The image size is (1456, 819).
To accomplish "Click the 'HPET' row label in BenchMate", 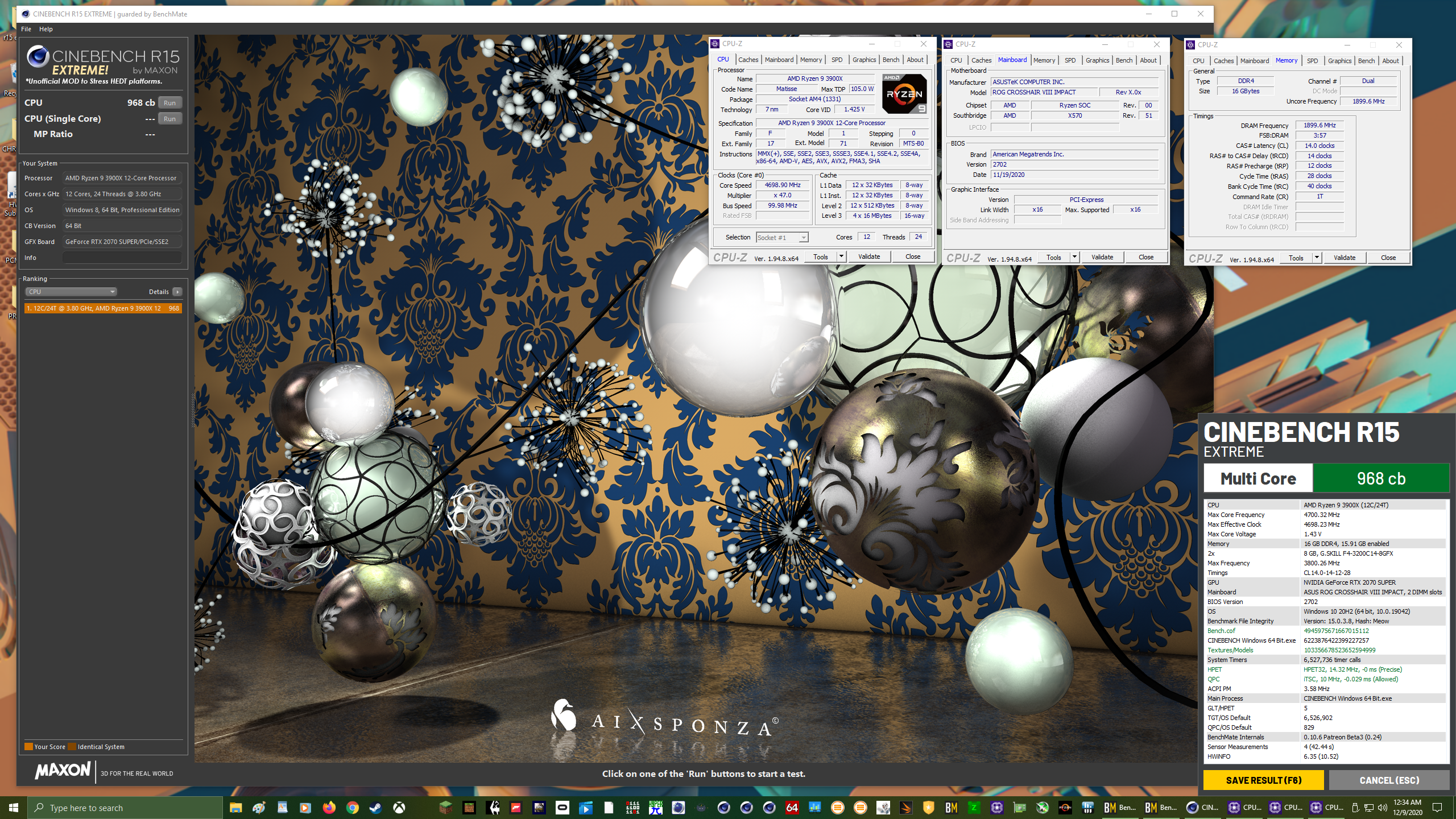I will [1214, 669].
